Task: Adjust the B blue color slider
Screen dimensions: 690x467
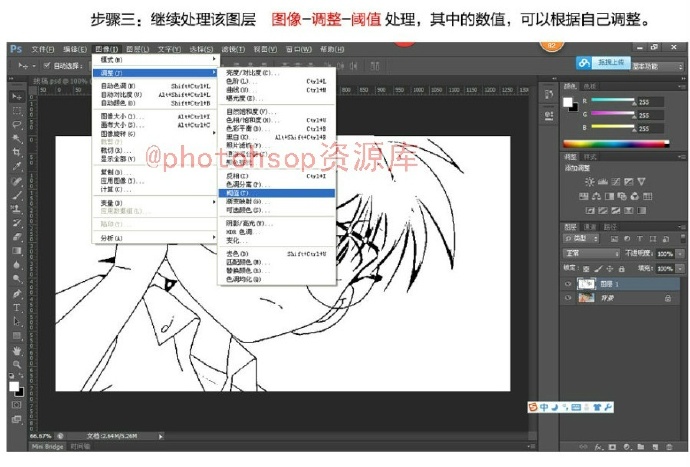Action: [x=613, y=128]
